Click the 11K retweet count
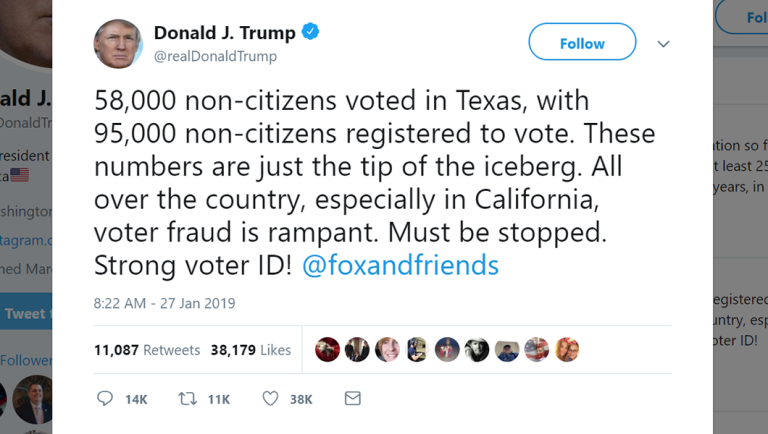This screenshot has height=434, width=768. 218,400
